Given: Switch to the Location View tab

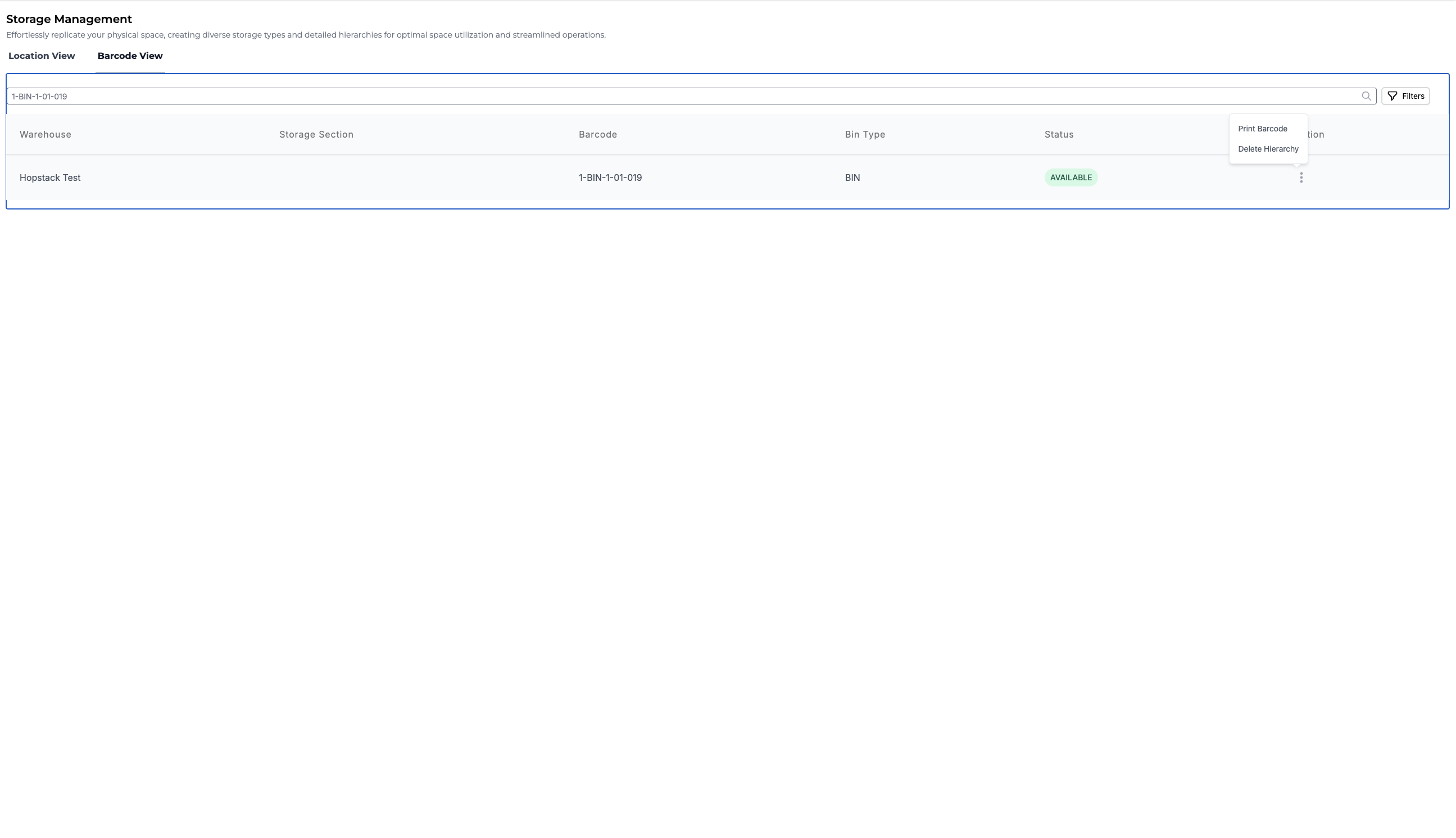Looking at the screenshot, I should pyautogui.click(x=42, y=56).
